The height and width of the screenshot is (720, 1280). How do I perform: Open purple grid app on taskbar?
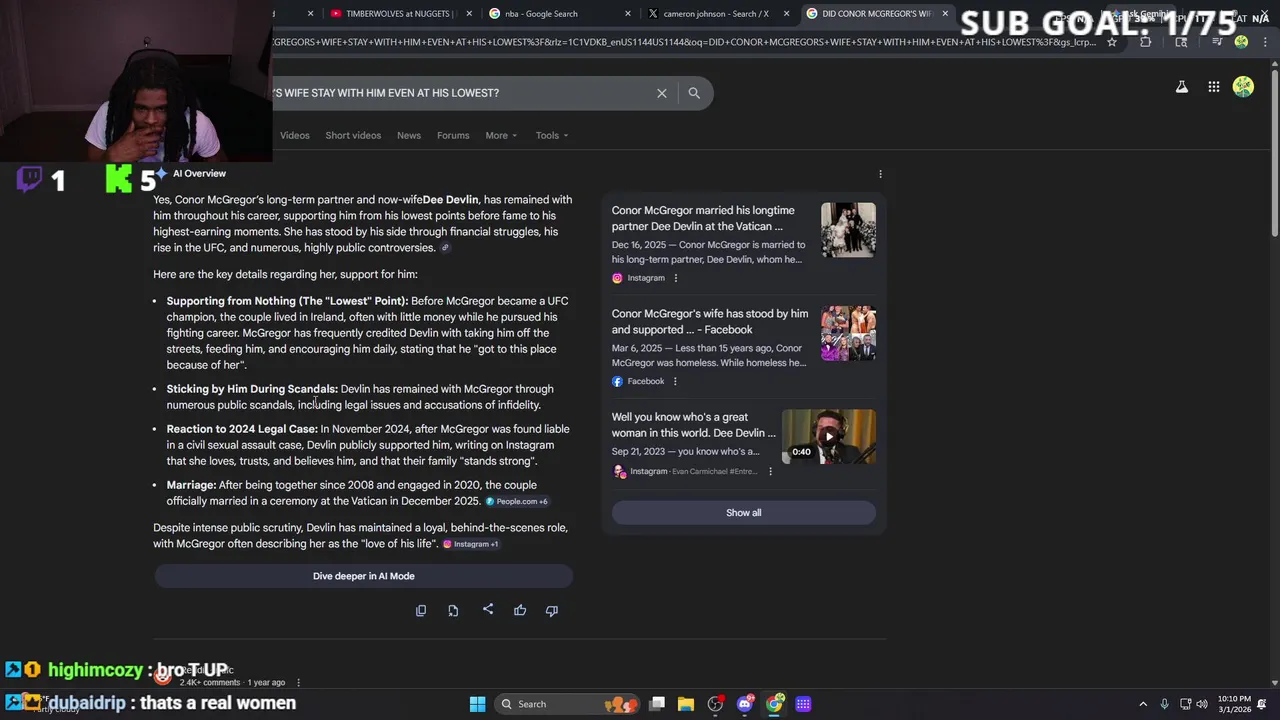point(803,704)
